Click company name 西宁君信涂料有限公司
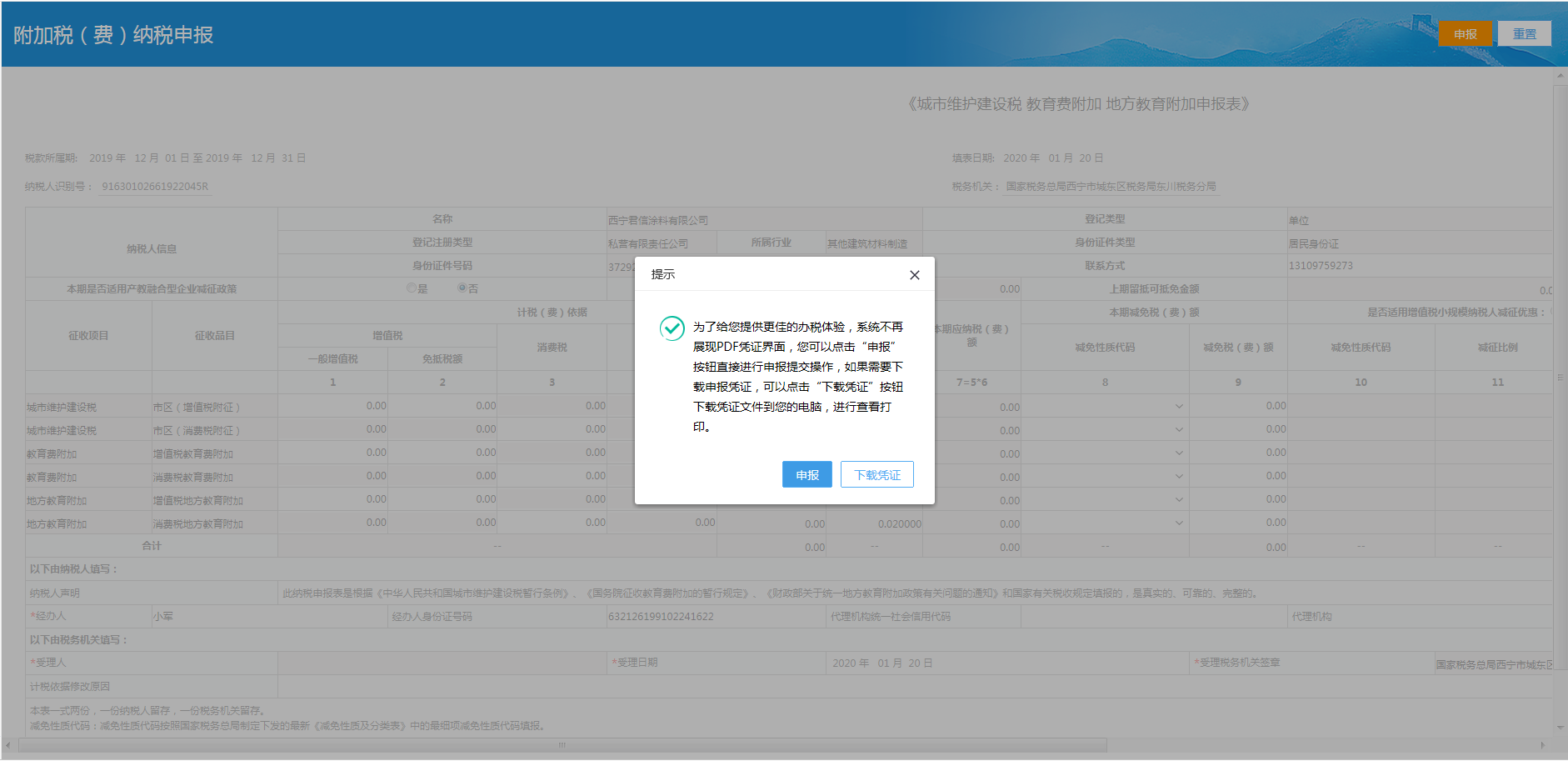1568x761 pixels. click(658, 220)
